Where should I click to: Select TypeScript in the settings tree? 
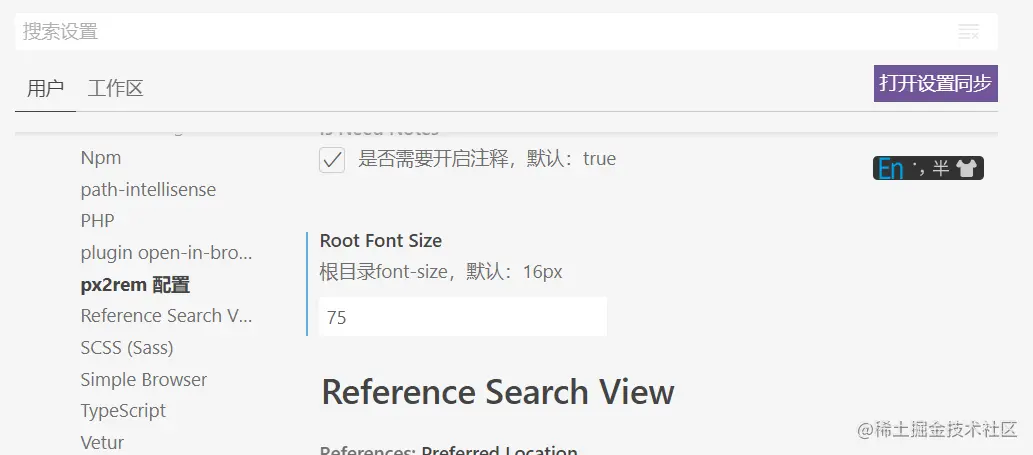point(123,411)
